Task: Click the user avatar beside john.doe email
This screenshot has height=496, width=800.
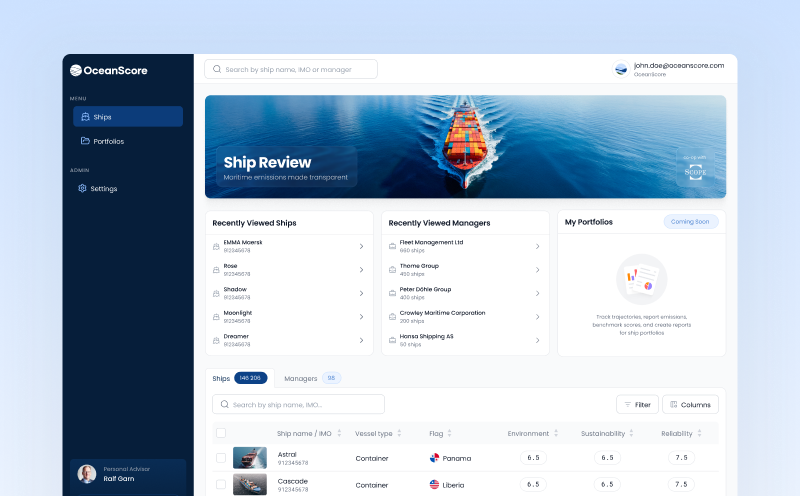Action: [621, 69]
